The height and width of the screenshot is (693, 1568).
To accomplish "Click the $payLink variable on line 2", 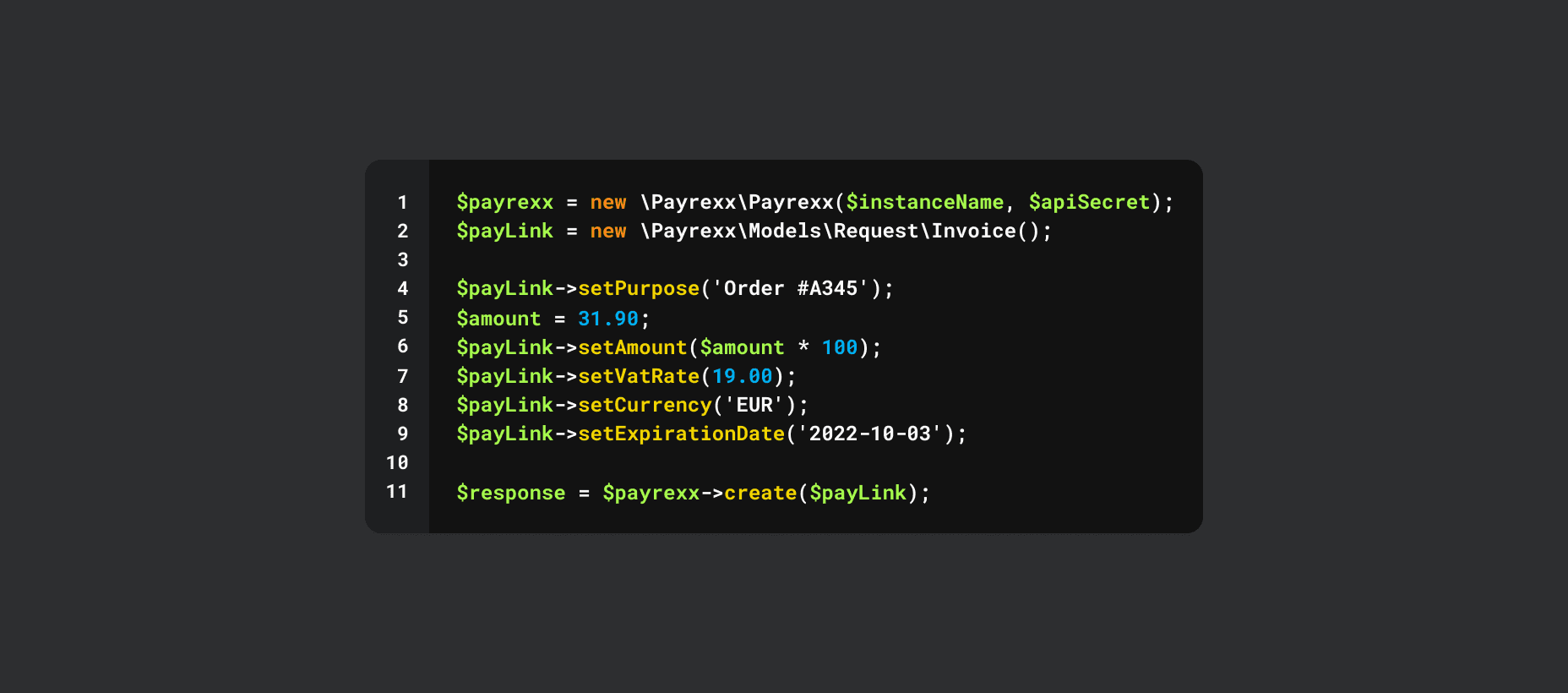I will (505, 232).
